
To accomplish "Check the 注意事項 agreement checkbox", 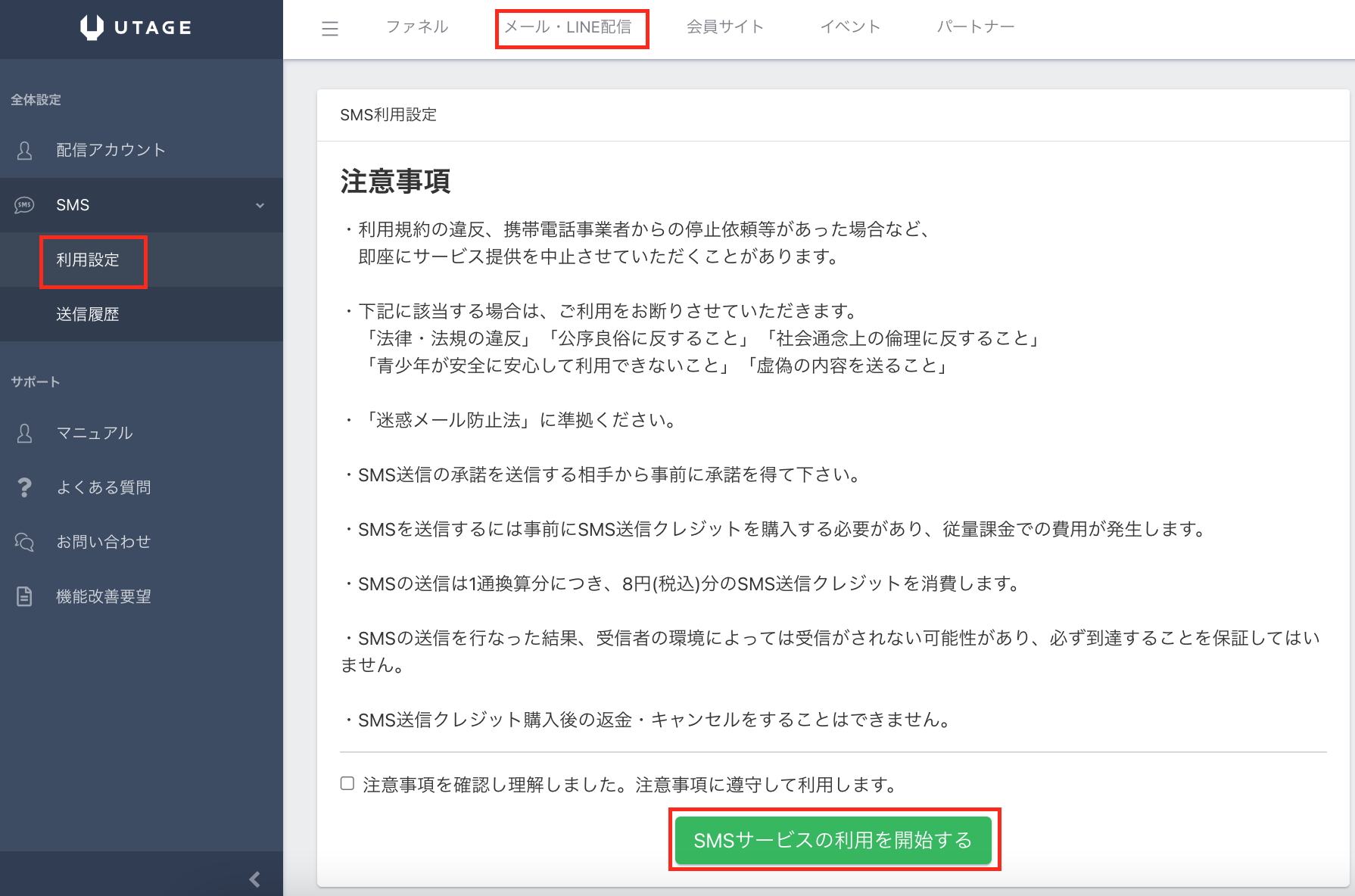I will 347,783.
